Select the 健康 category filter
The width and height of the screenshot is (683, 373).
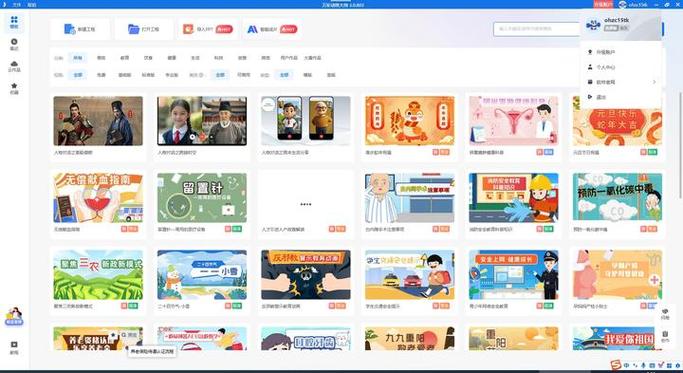[172, 58]
